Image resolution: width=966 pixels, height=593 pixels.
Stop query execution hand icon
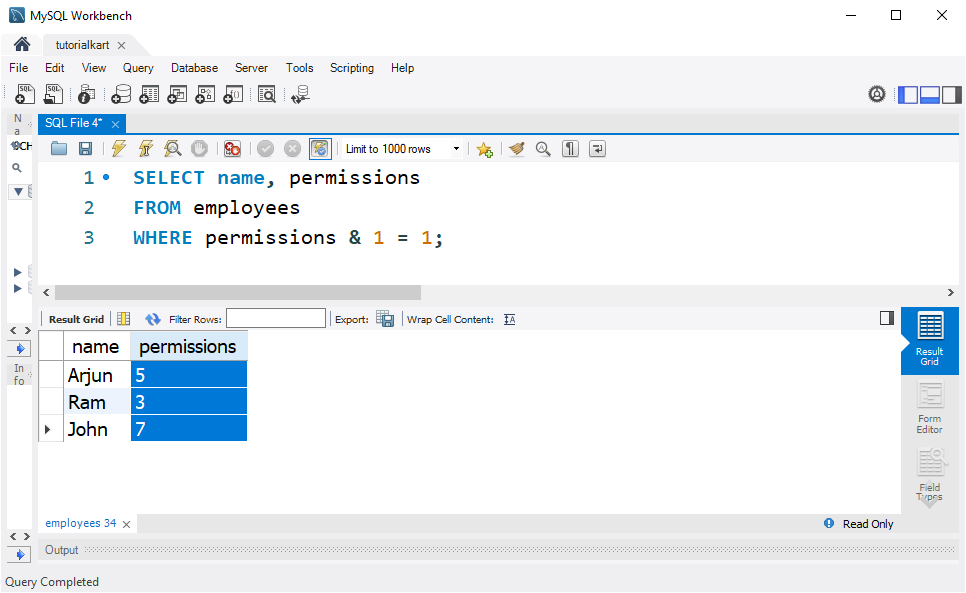(200, 148)
